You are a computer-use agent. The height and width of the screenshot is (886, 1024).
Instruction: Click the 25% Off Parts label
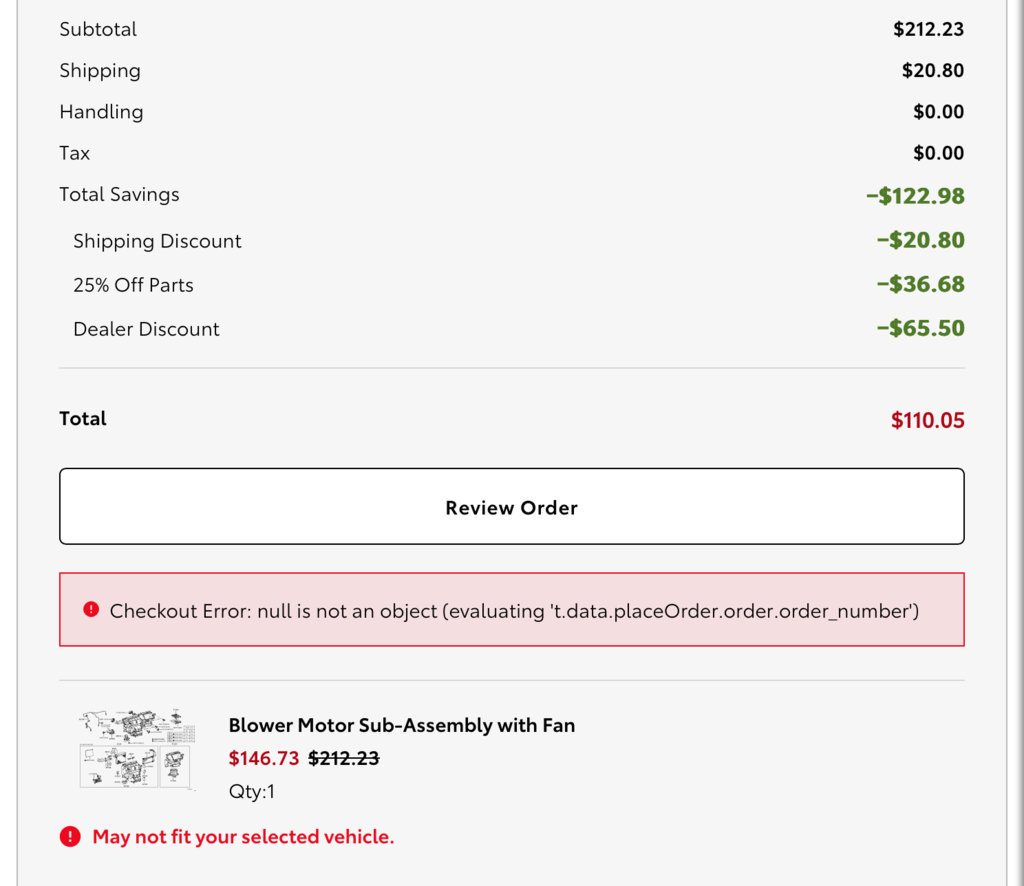point(133,285)
